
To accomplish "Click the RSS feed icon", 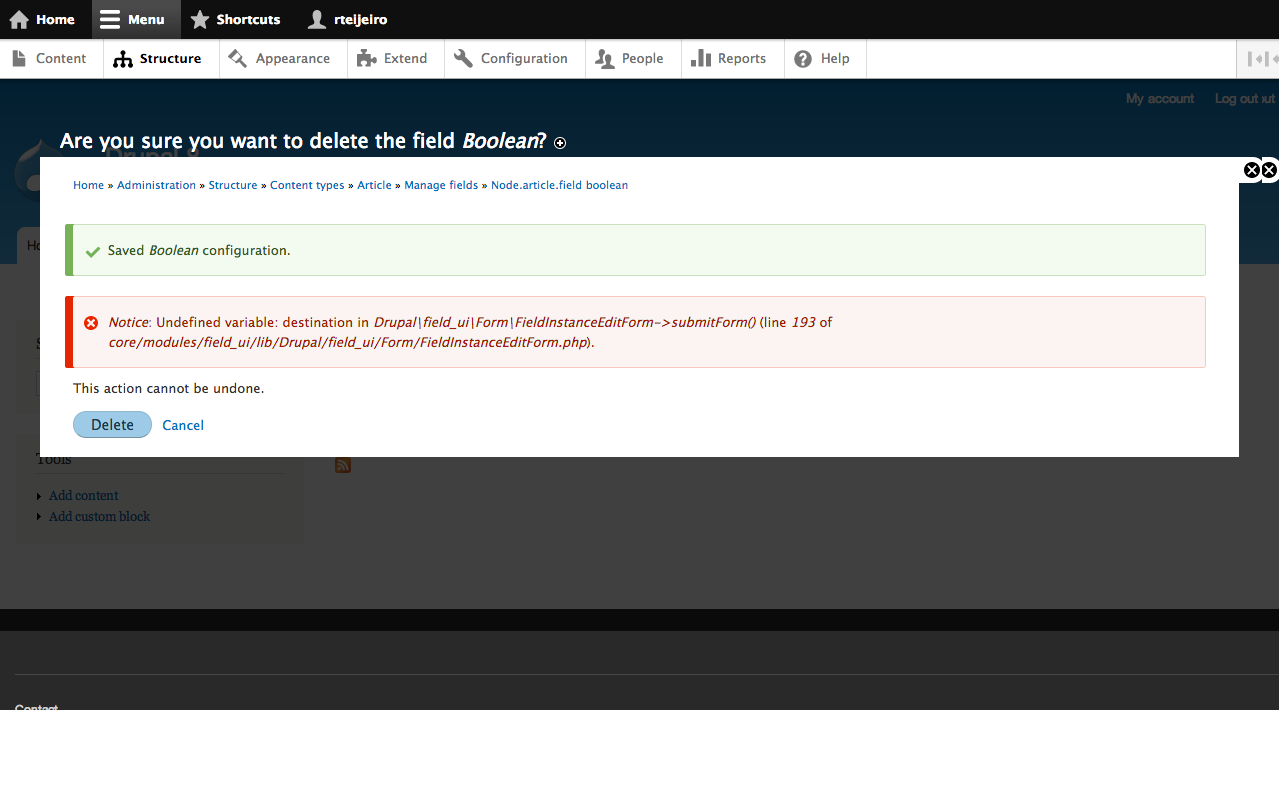I will (x=343, y=465).
